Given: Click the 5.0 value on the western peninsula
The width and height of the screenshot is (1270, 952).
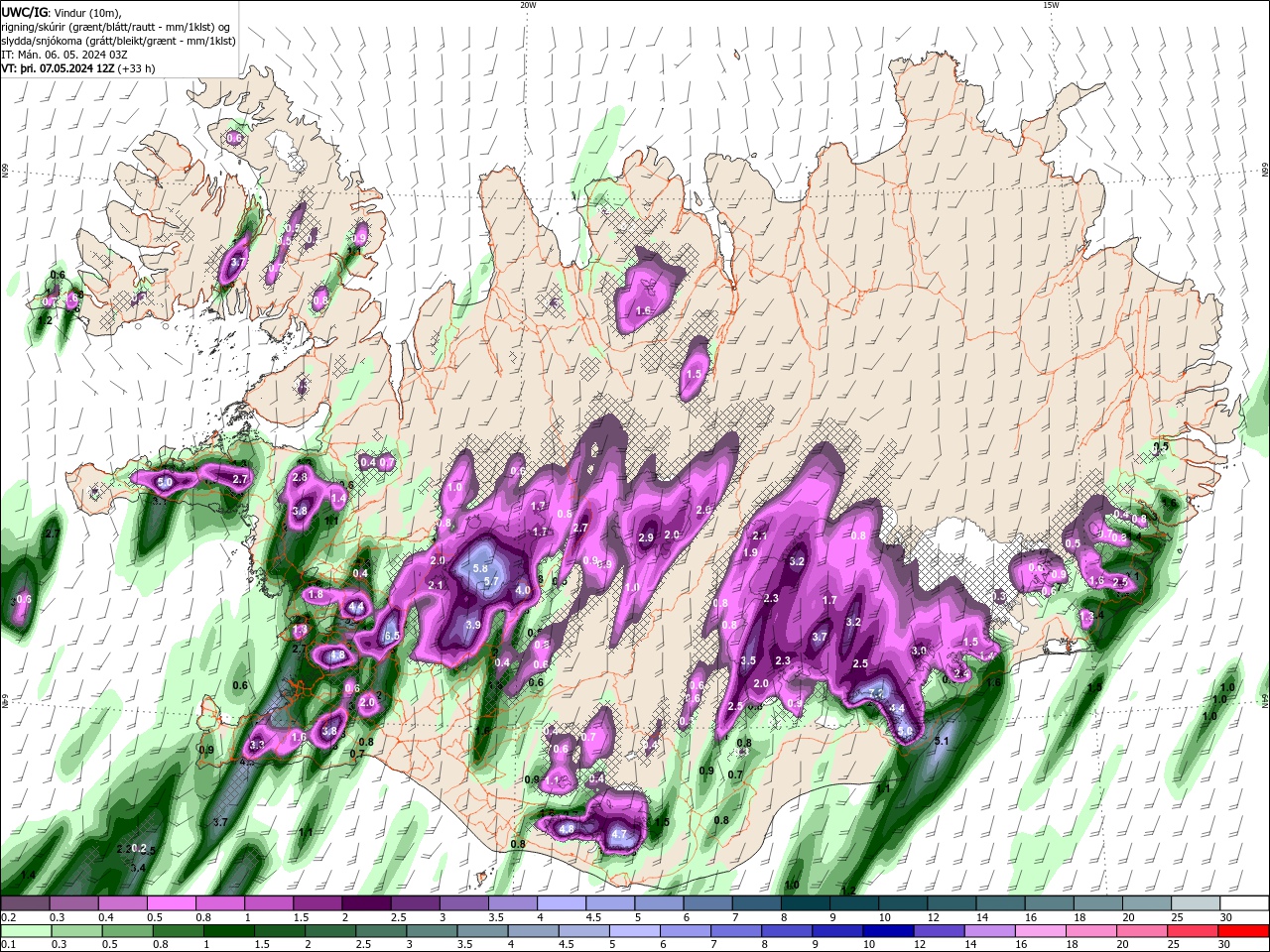Looking at the screenshot, I should coord(165,482).
